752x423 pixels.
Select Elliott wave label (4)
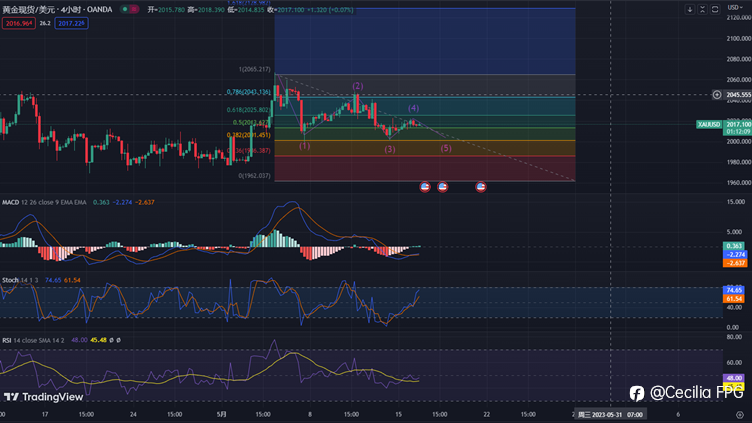413,108
